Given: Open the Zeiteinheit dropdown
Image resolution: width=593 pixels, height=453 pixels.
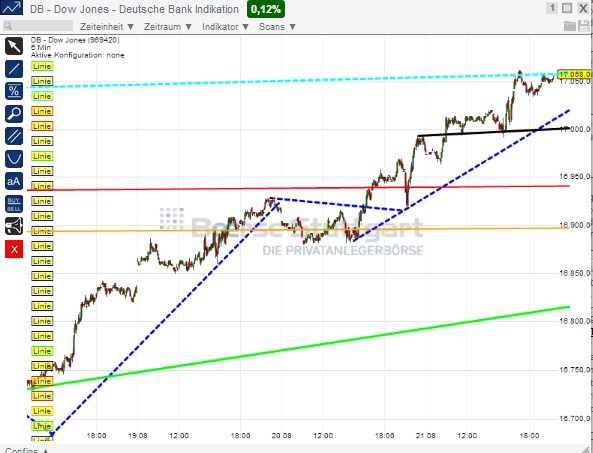Looking at the screenshot, I should pos(107,27).
